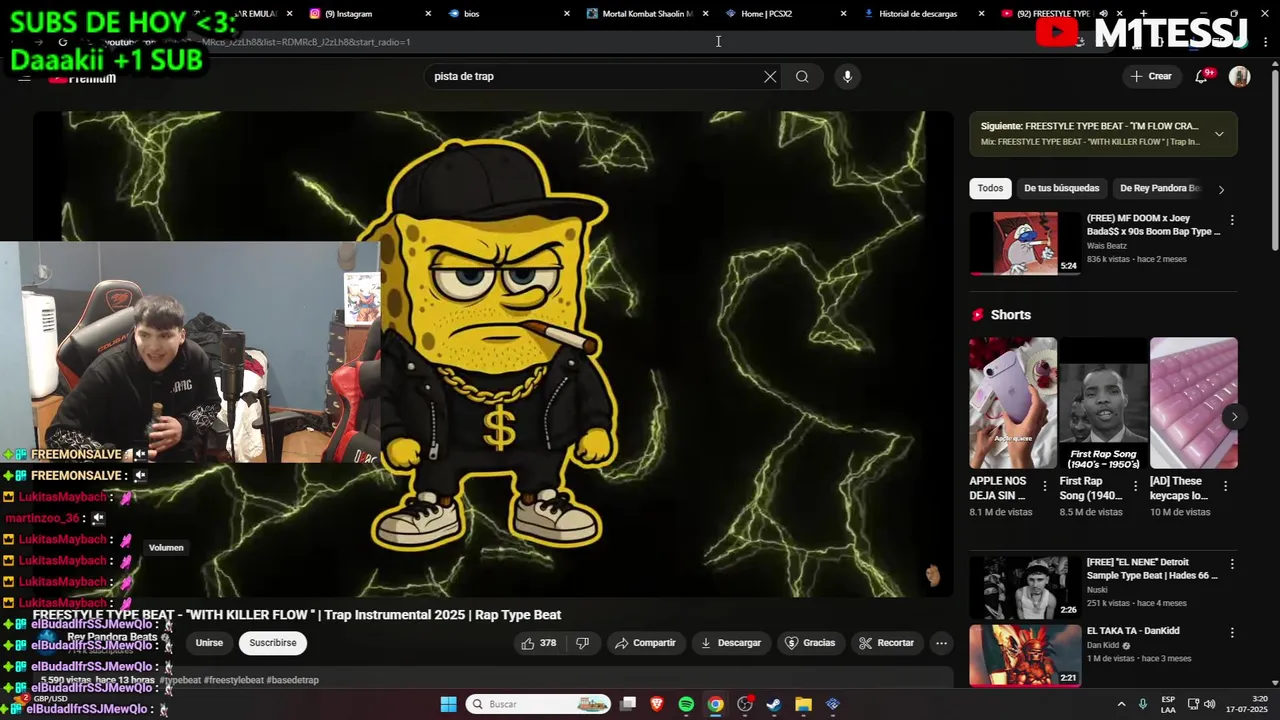Mute the FREESTYLE TYPE tab audio icon

[1103, 14]
